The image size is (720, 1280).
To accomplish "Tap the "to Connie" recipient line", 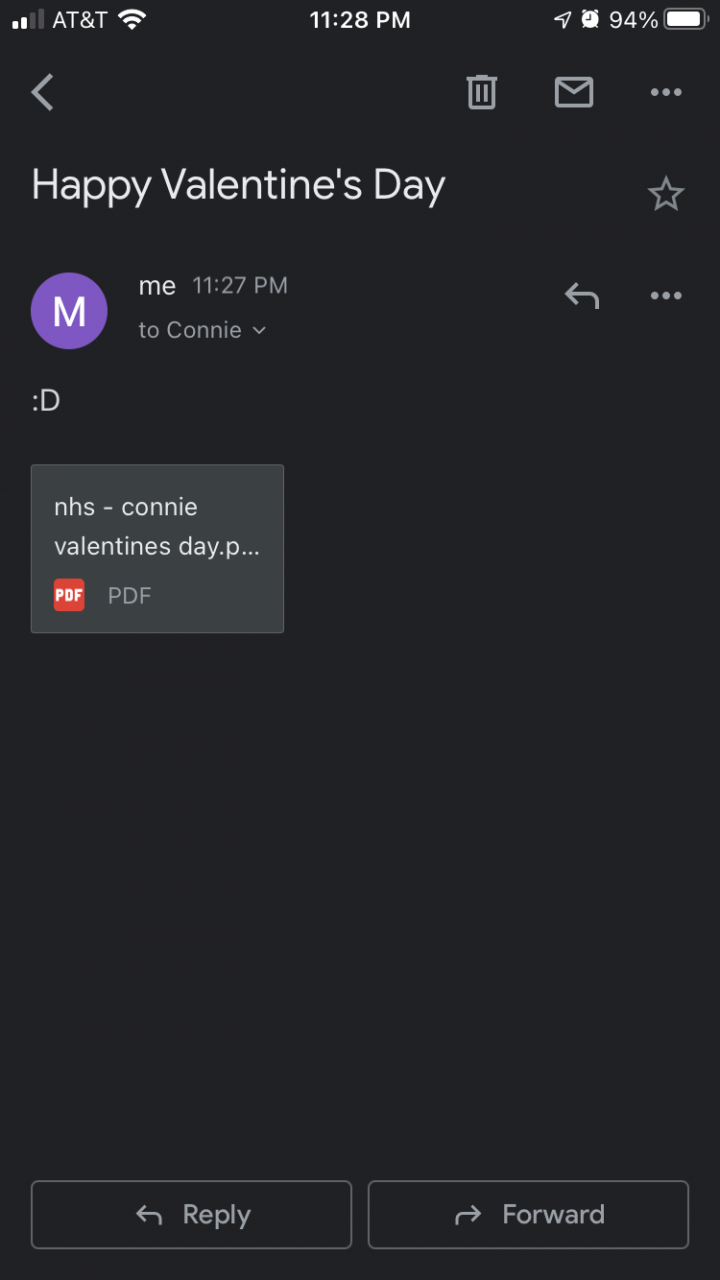I will [x=190, y=331].
